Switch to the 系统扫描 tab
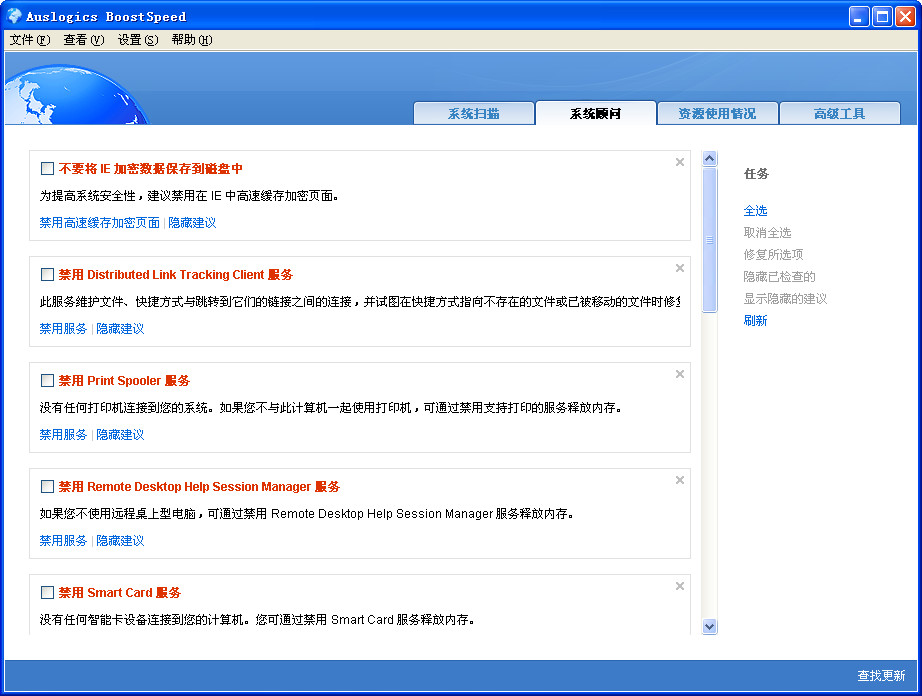 pyautogui.click(x=474, y=113)
